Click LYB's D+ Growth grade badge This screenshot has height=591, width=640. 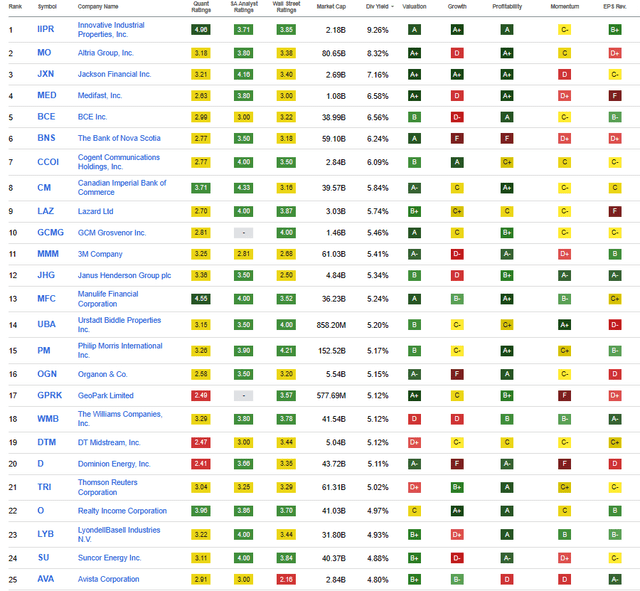457,534
